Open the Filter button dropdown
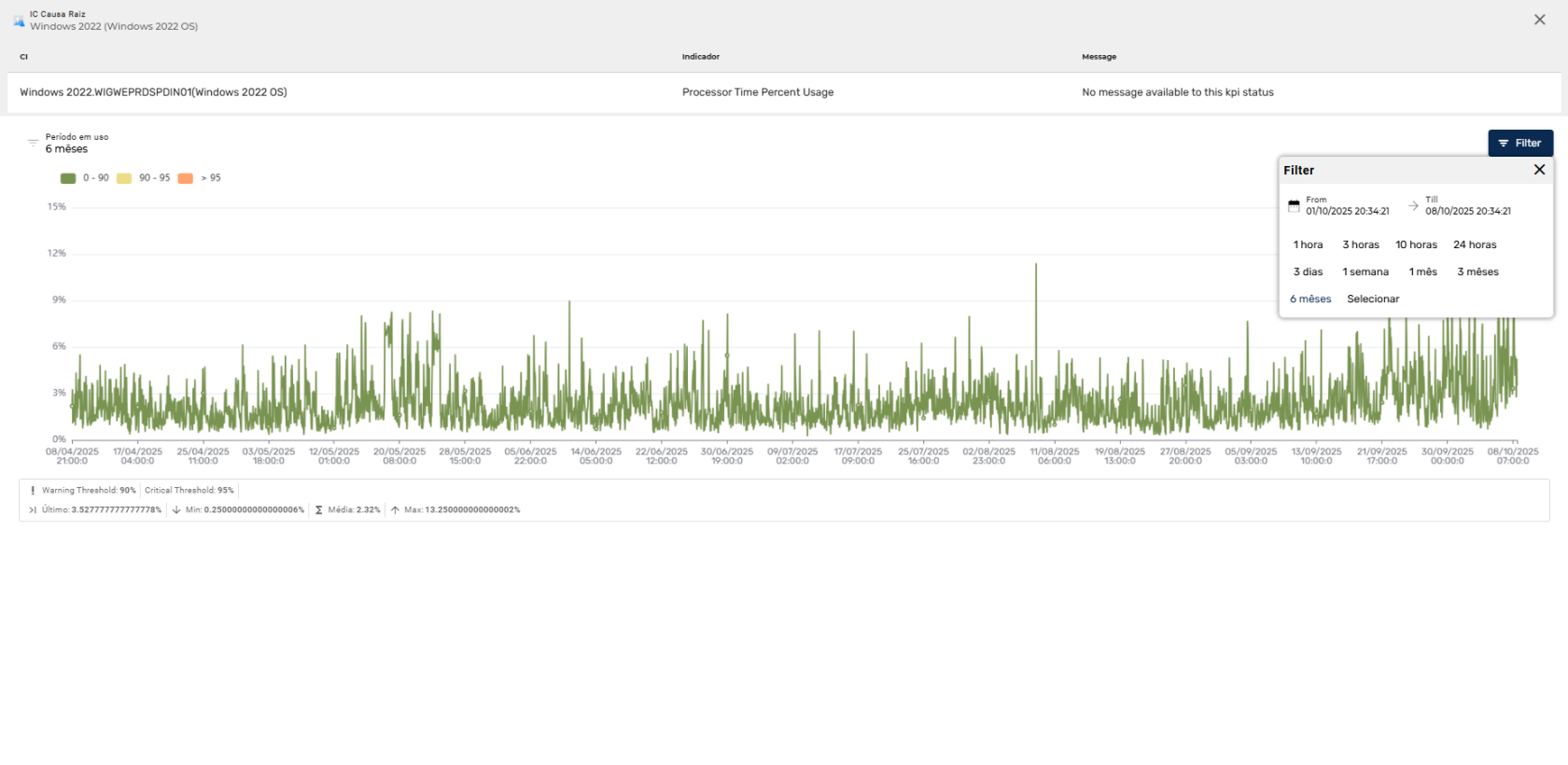The height and width of the screenshot is (765, 1568). pyautogui.click(x=1519, y=143)
